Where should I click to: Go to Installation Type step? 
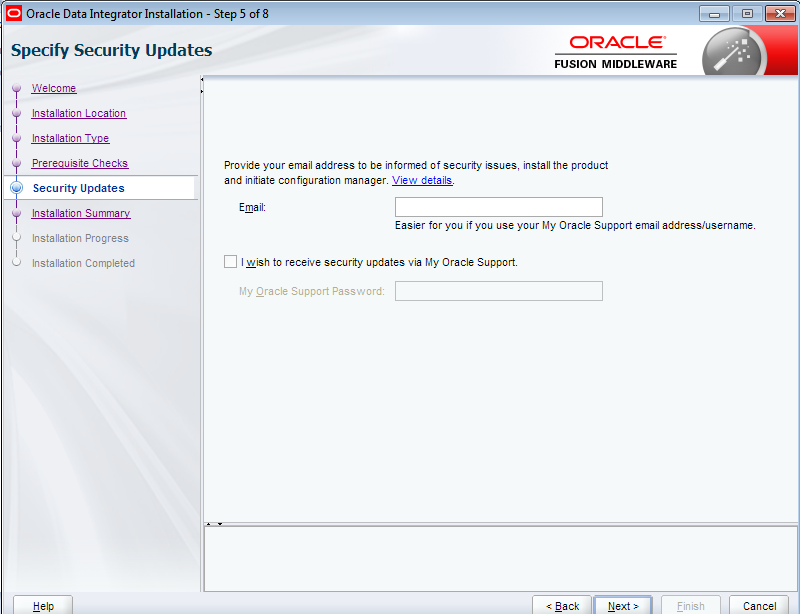pos(70,138)
